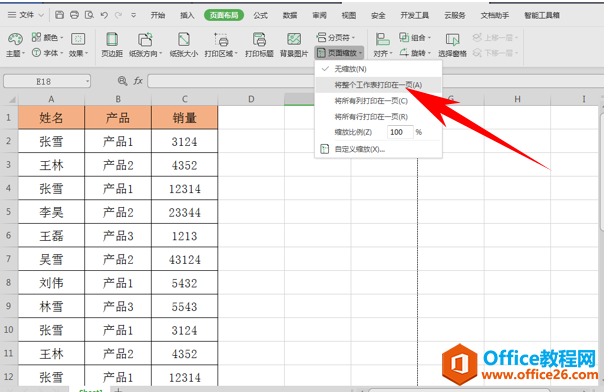This screenshot has width=605, height=392.
Task: Switch to the 数据 tab
Action: (290, 15)
